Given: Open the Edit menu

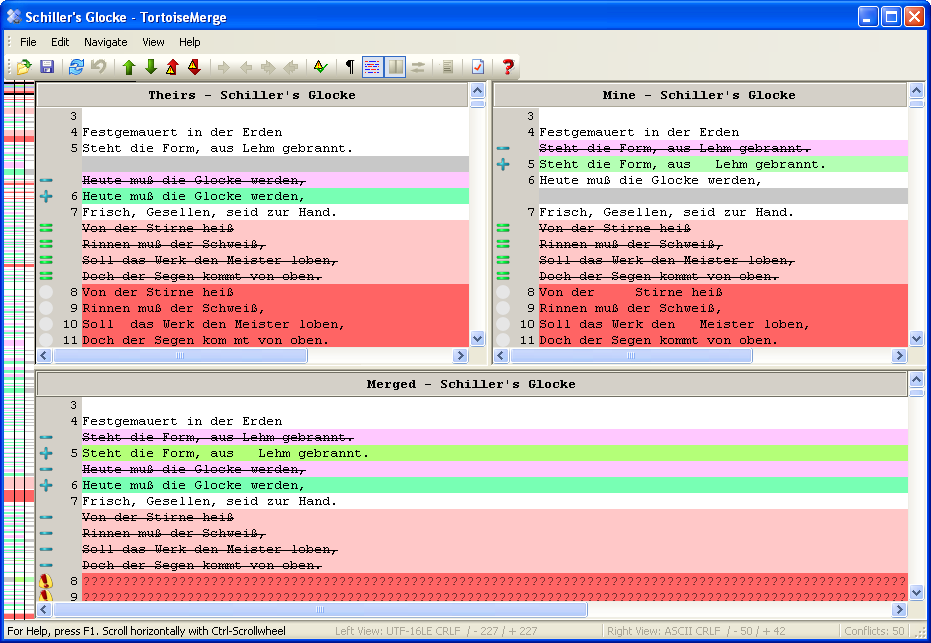Looking at the screenshot, I should (x=60, y=42).
